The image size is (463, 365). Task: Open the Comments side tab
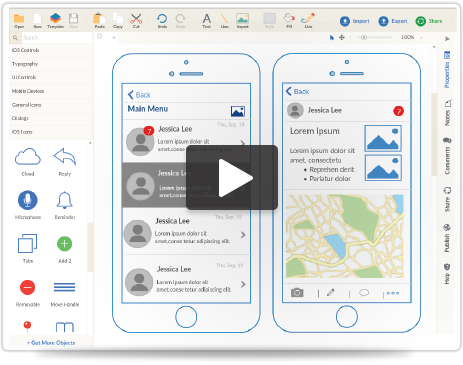click(x=447, y=156)
